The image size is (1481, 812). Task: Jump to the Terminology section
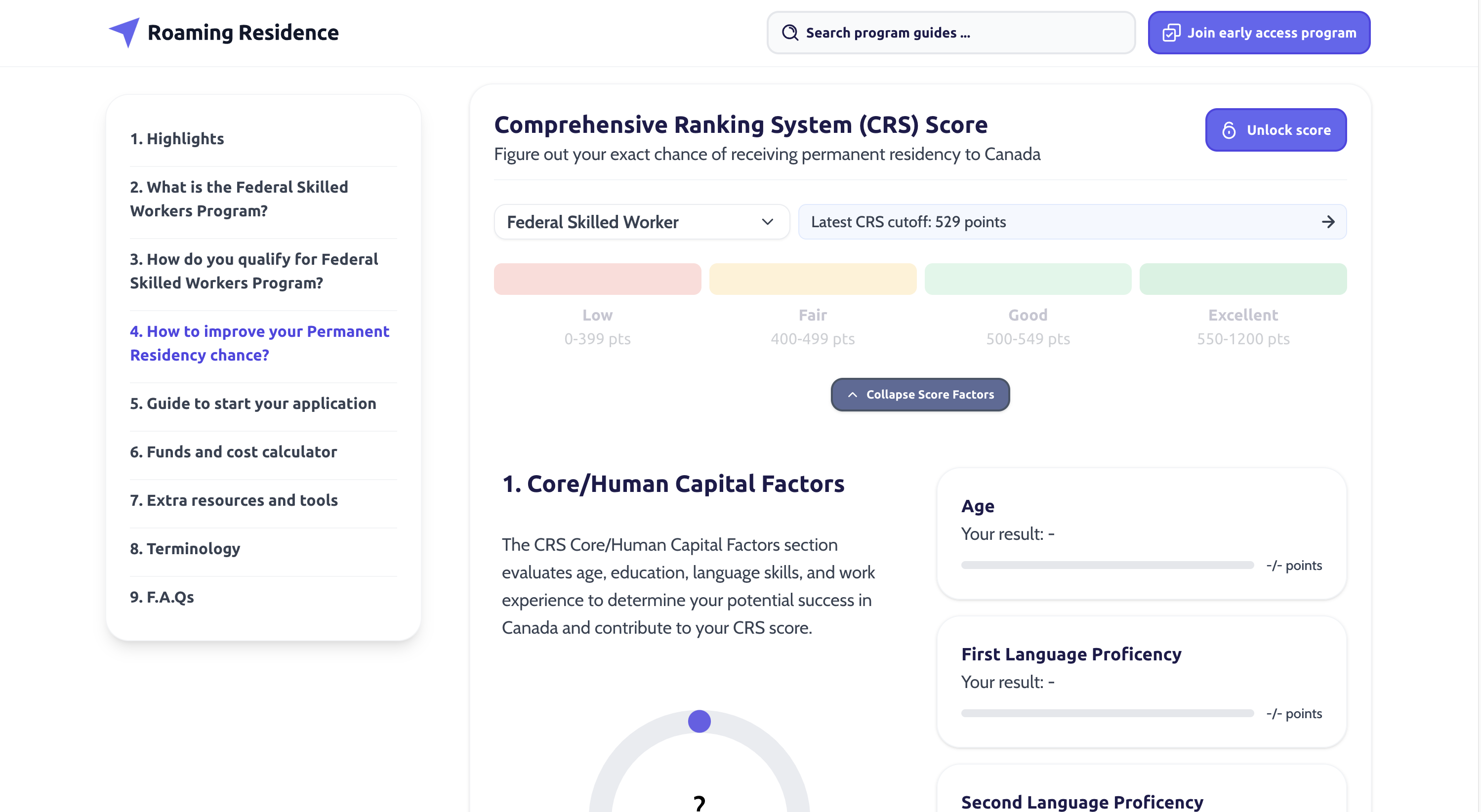[185, 548]
